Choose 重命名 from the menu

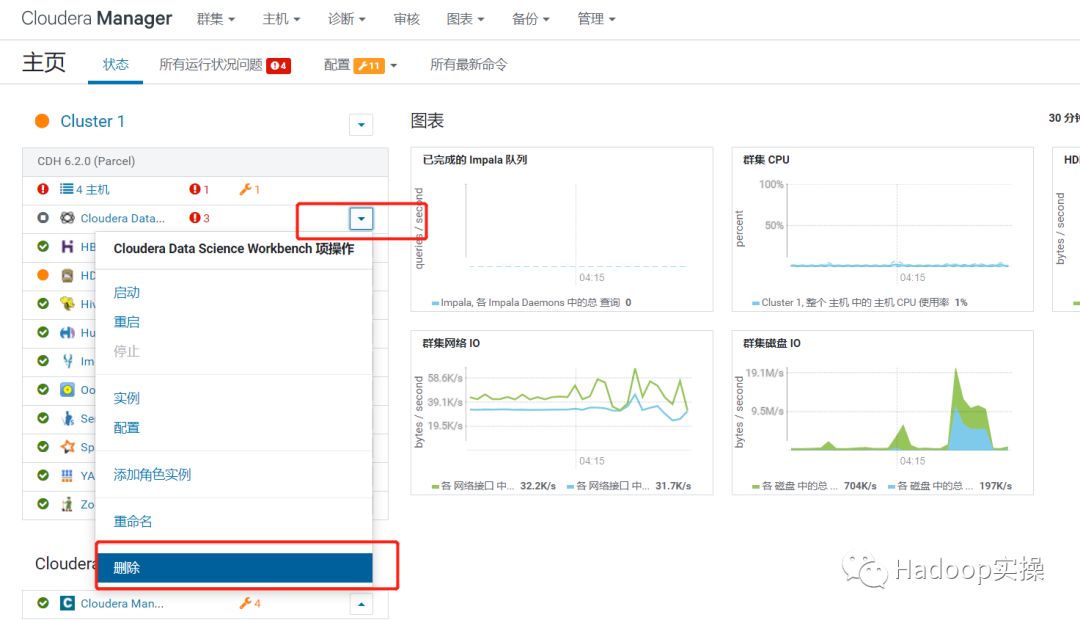coord(133,521)
